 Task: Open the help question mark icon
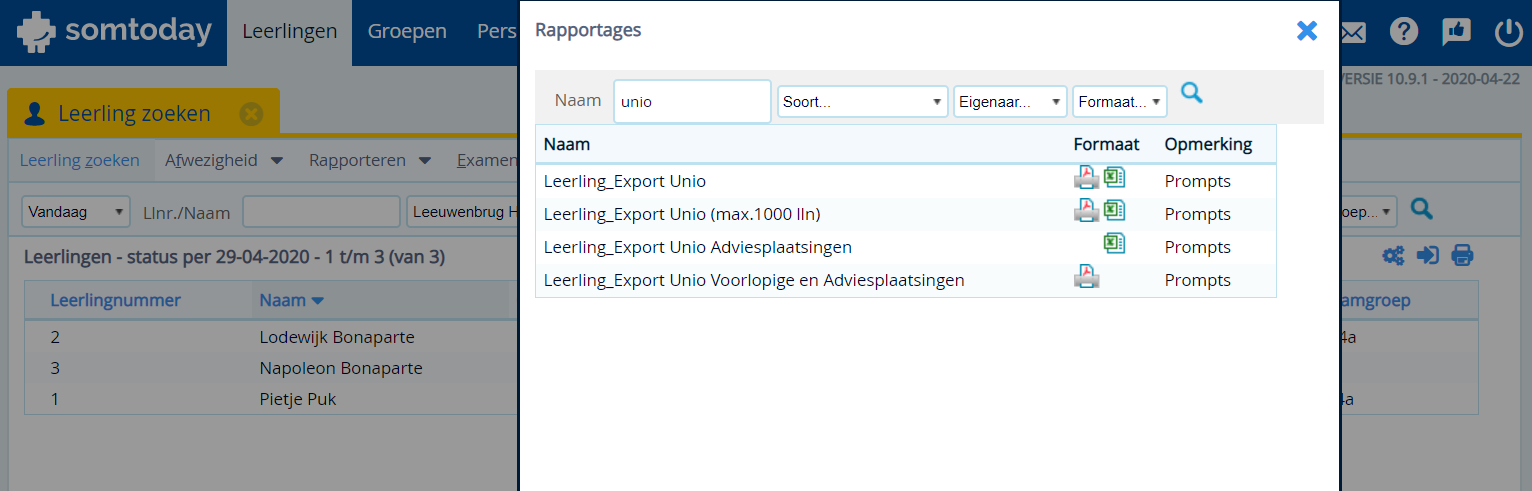(1404, 32)
